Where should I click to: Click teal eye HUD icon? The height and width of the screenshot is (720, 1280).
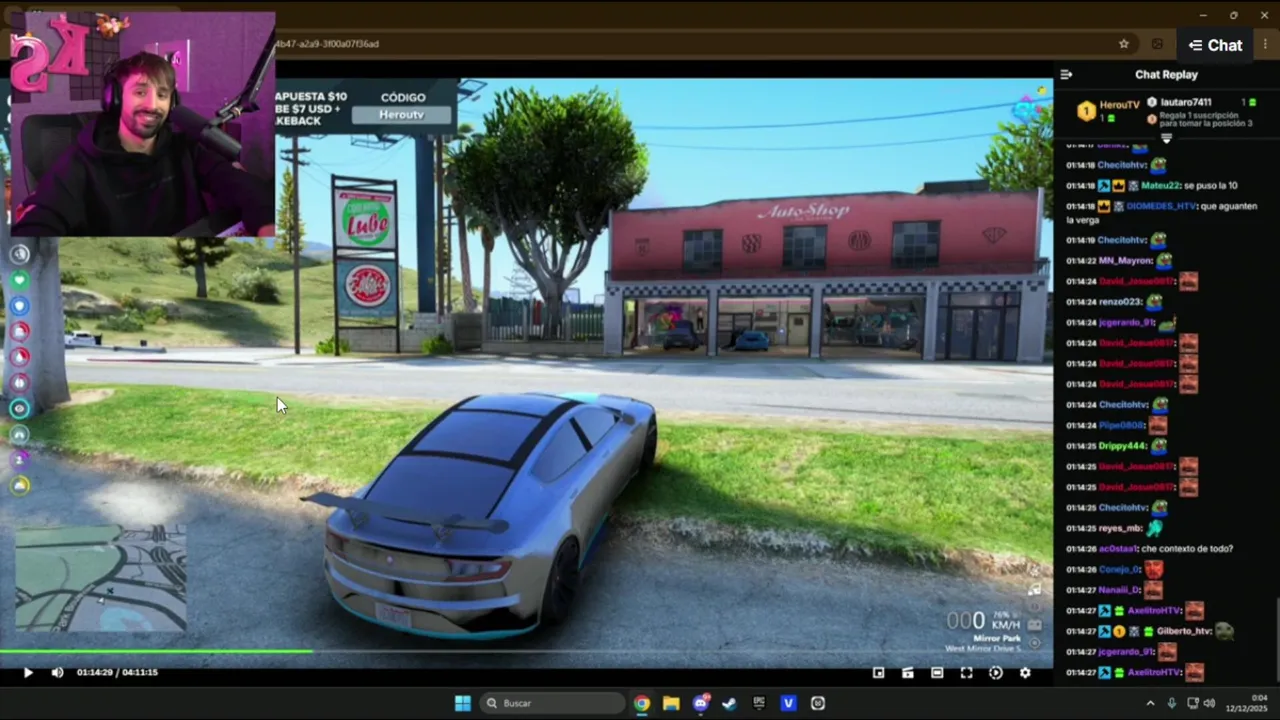tap(19, 408)
